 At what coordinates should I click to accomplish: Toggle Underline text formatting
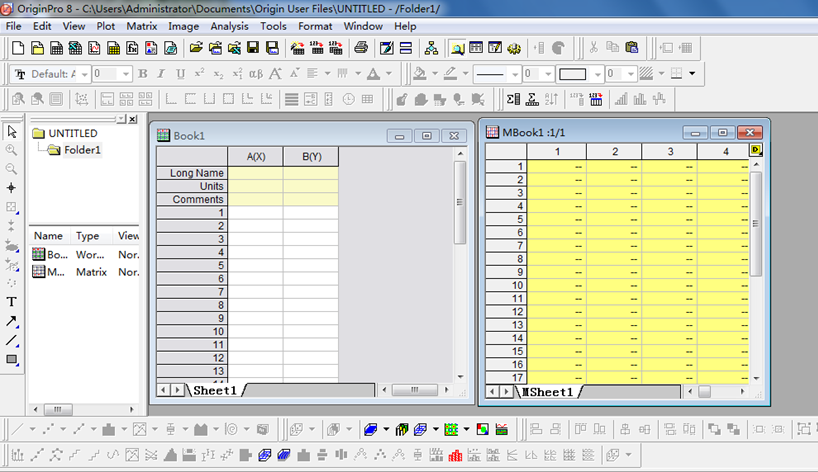pos(180,74)
